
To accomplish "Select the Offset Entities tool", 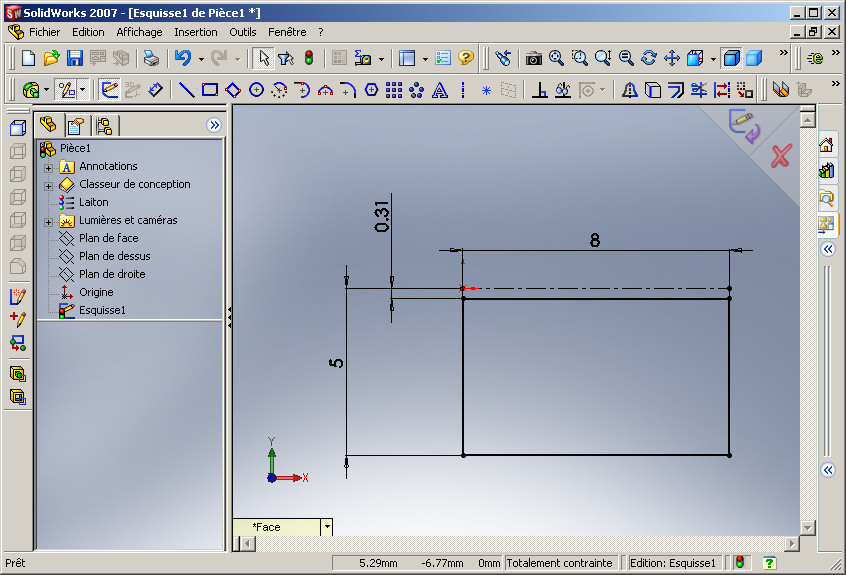I will (x=676, y=90).
